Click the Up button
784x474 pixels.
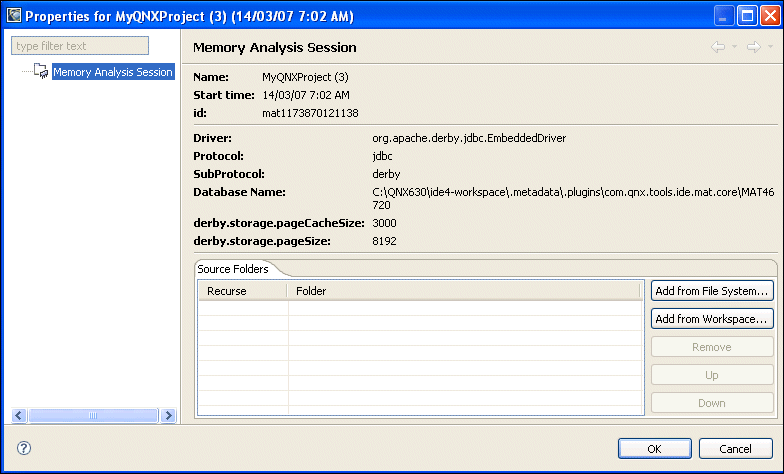pos(711,375)
